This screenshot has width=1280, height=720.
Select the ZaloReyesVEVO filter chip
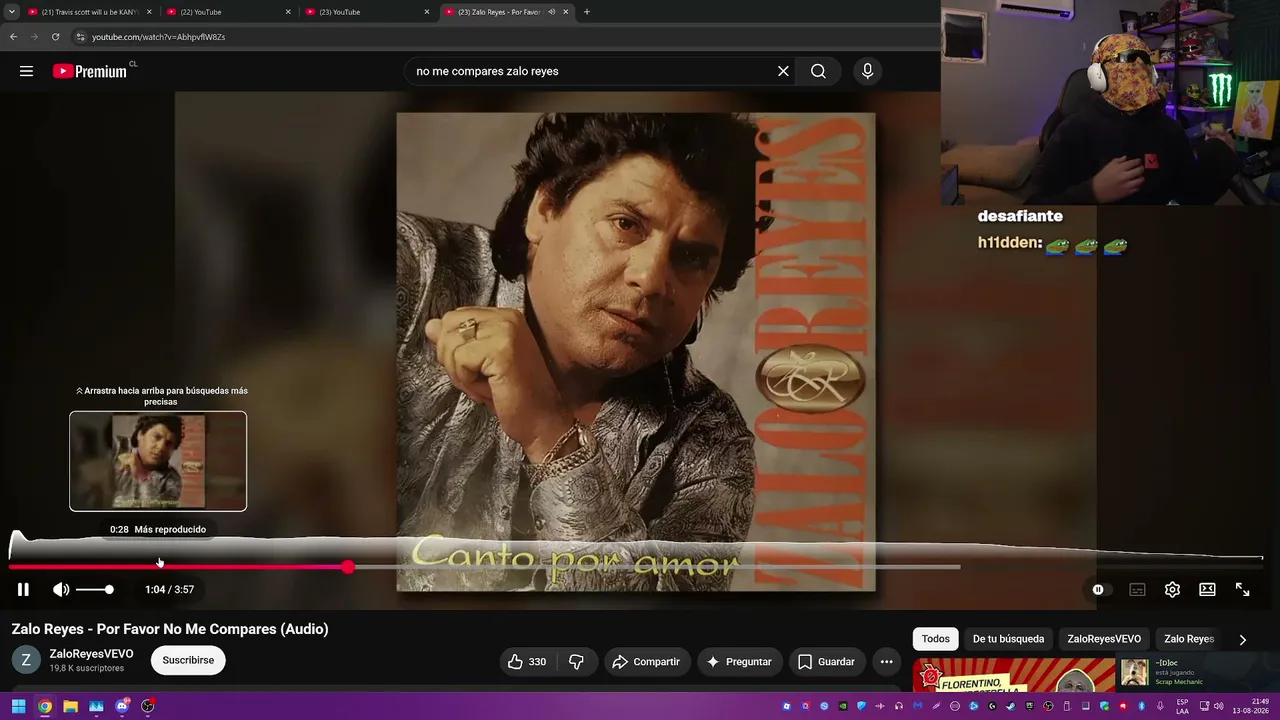1104,639
